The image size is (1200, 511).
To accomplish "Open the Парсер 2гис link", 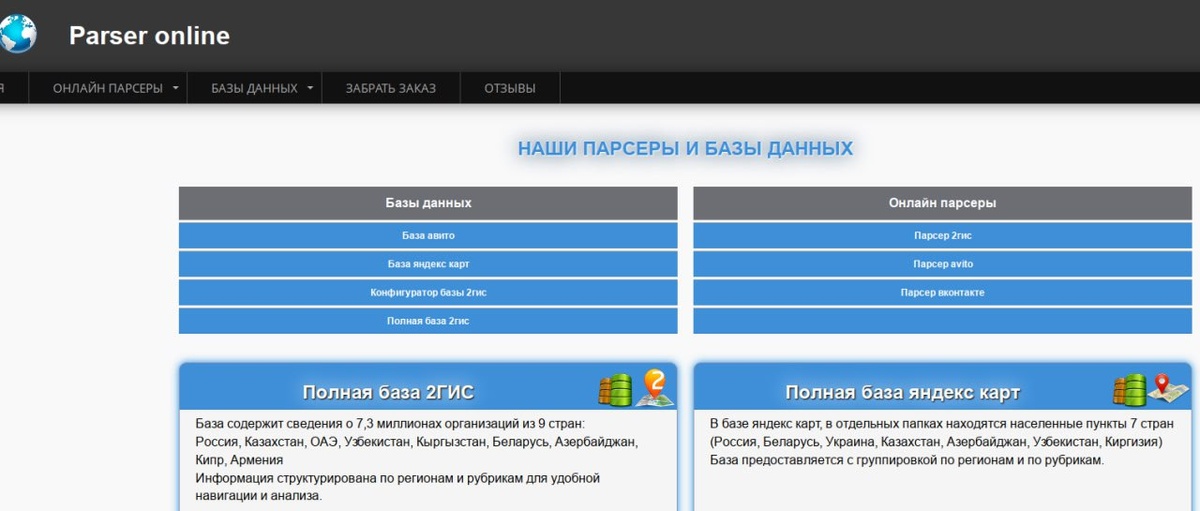I will 942,236.
